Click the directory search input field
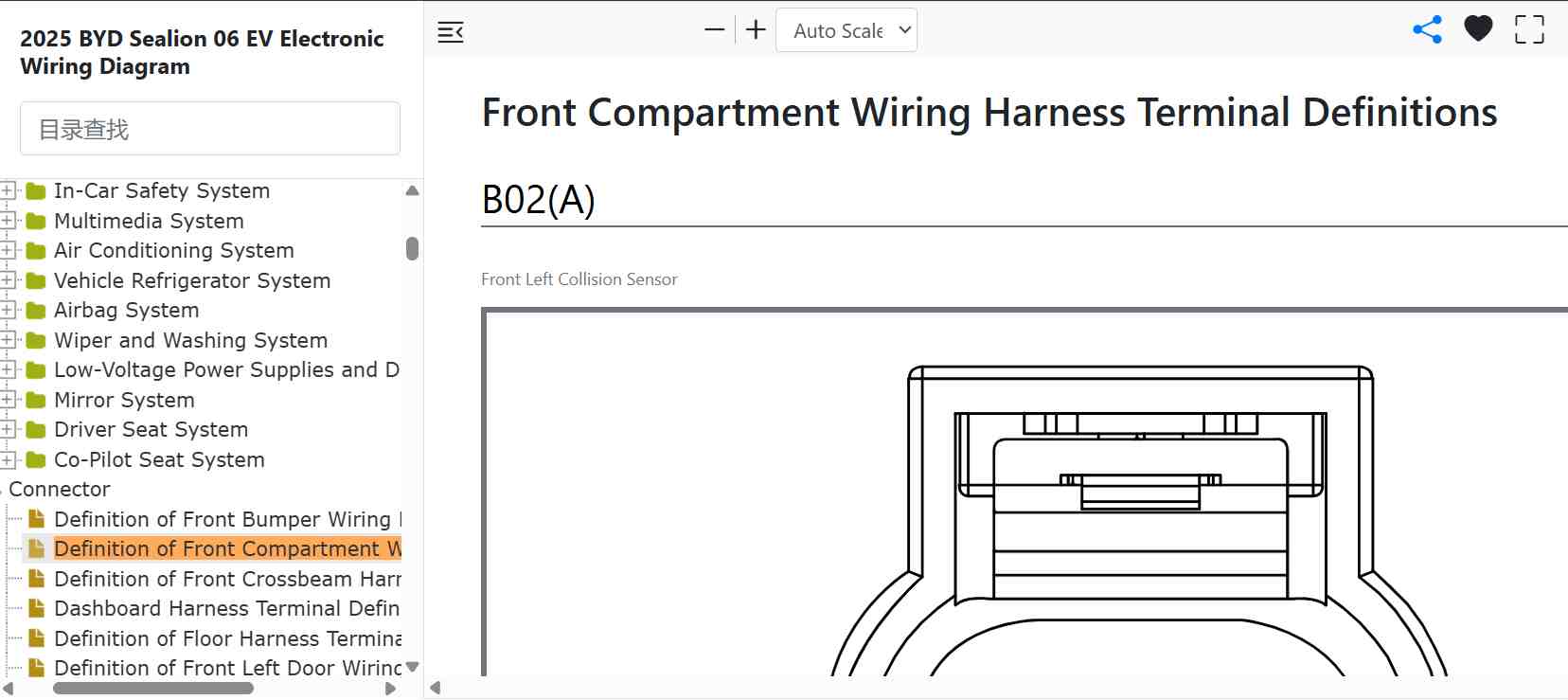 tap(210, 129)
